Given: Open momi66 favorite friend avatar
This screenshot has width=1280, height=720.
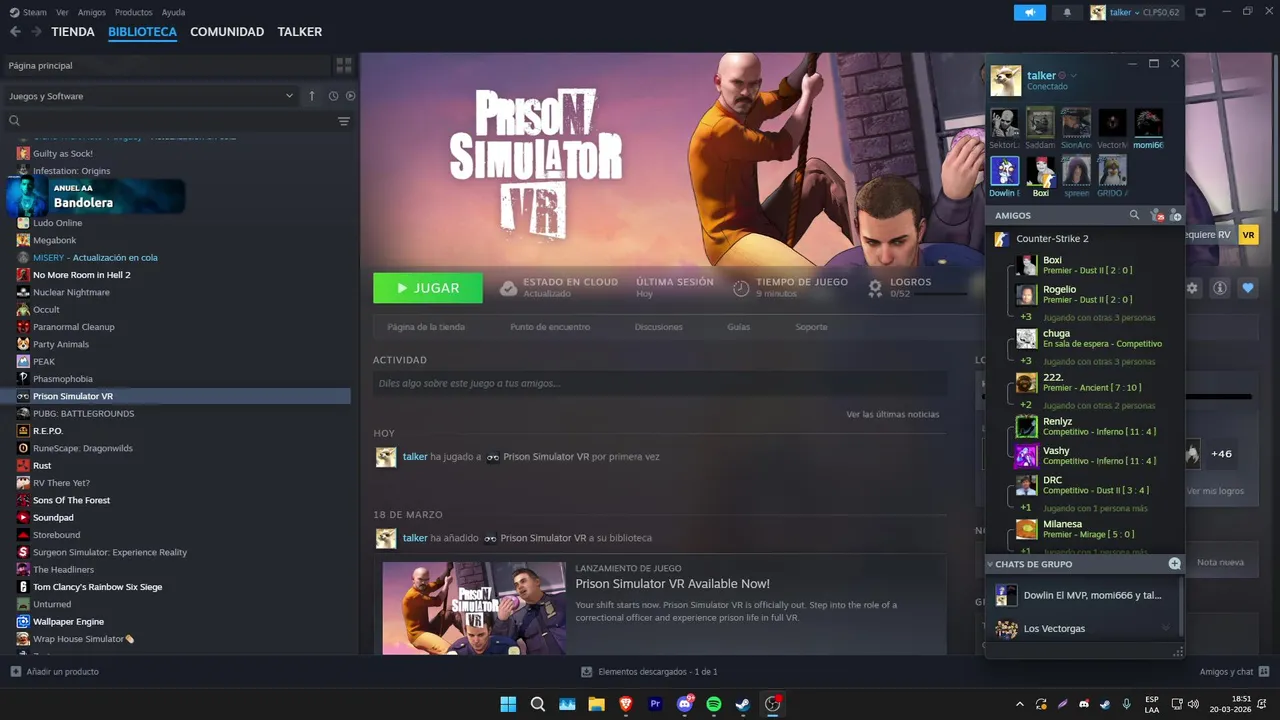Looking at the screenshot, I should (x=1148, y=124).
